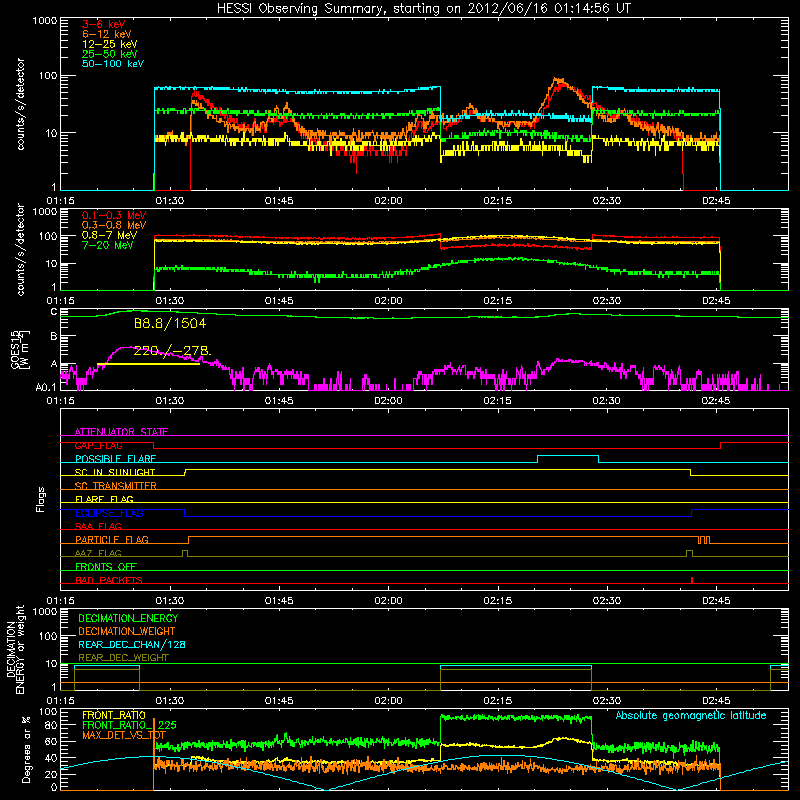Select the SC_IN_SUNLIGHT flag label
Image resolution: width=800 pixels, height=800 pixels.
coord(115,472)
